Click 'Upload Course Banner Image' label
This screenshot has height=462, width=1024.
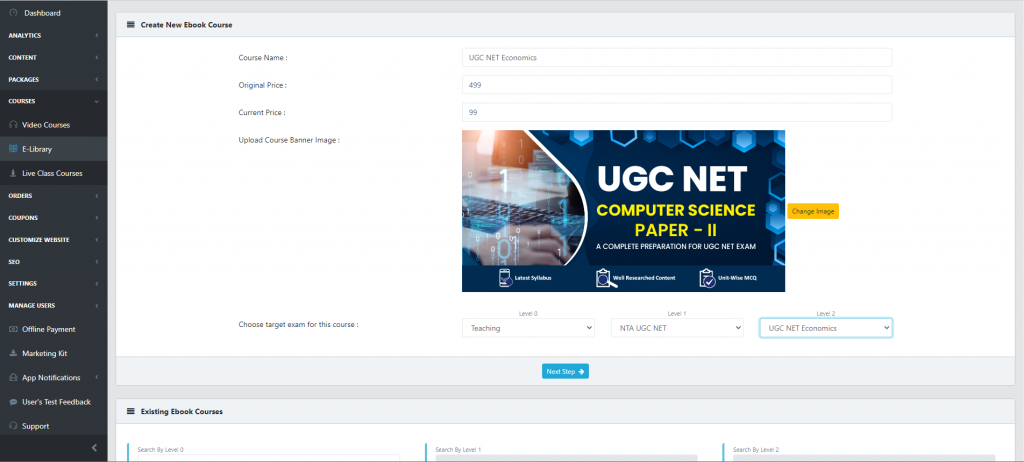(289, 140)
